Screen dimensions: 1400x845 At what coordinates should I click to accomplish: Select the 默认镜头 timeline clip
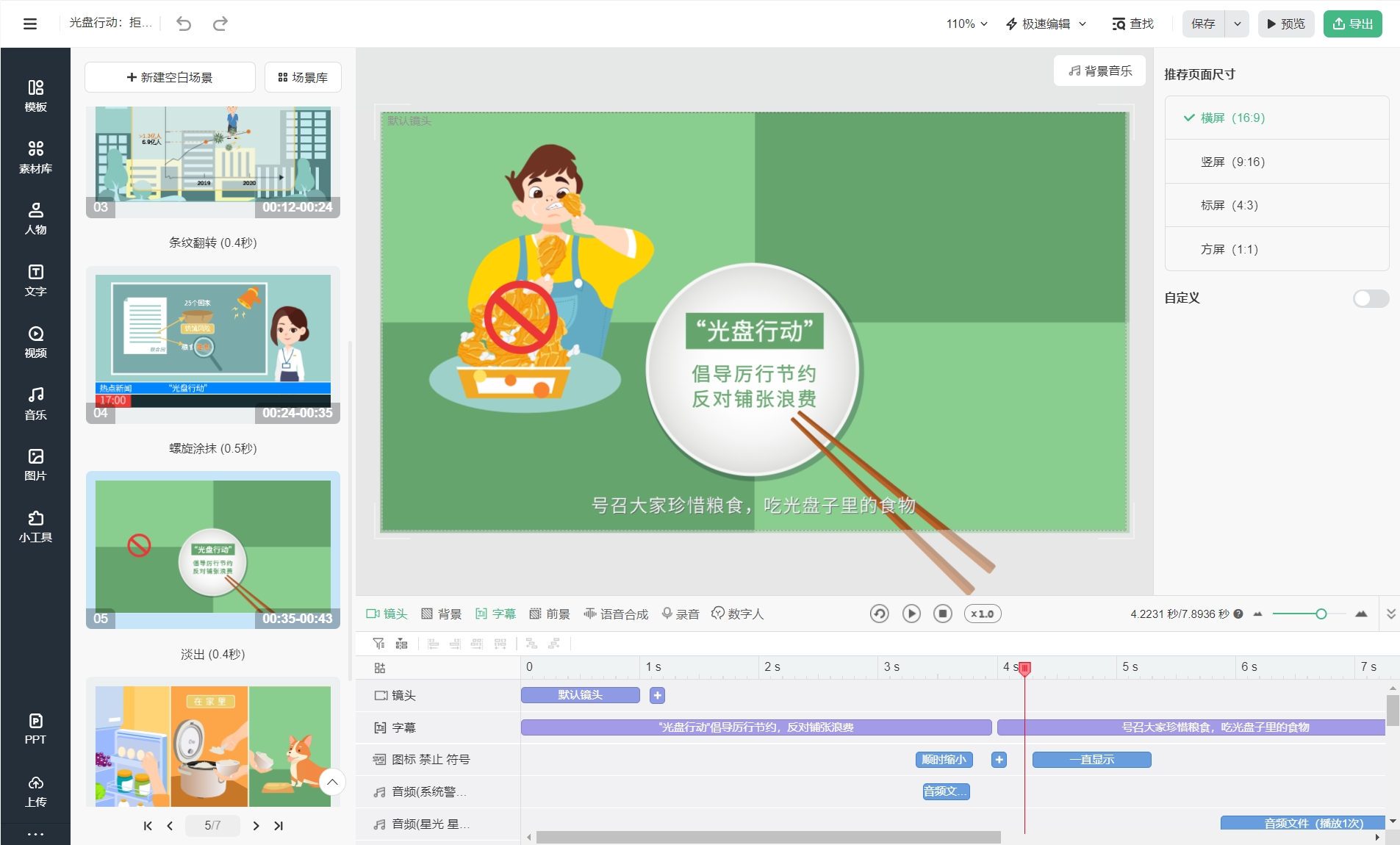coord(581,695)
